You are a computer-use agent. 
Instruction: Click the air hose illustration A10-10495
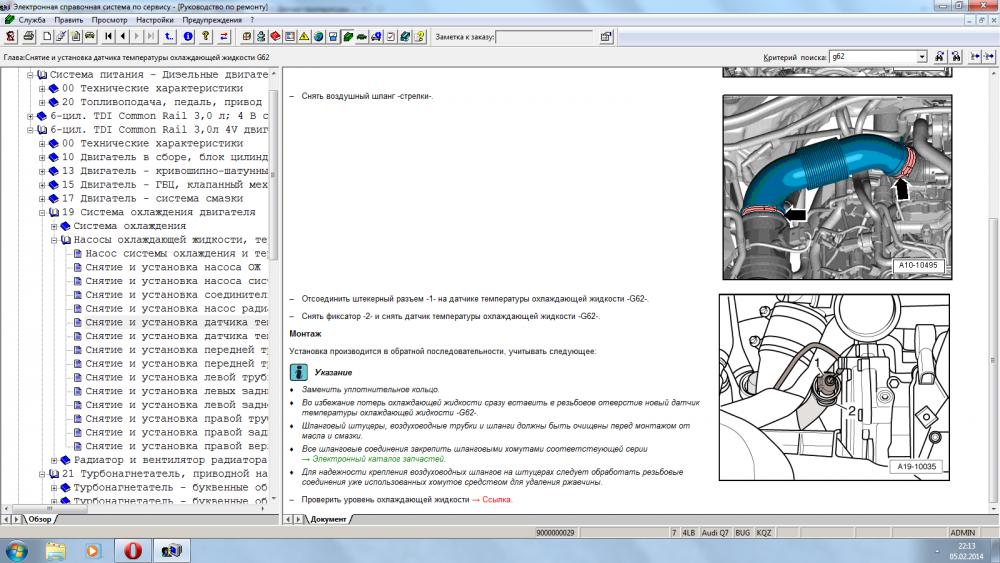(x=837, y=187)
